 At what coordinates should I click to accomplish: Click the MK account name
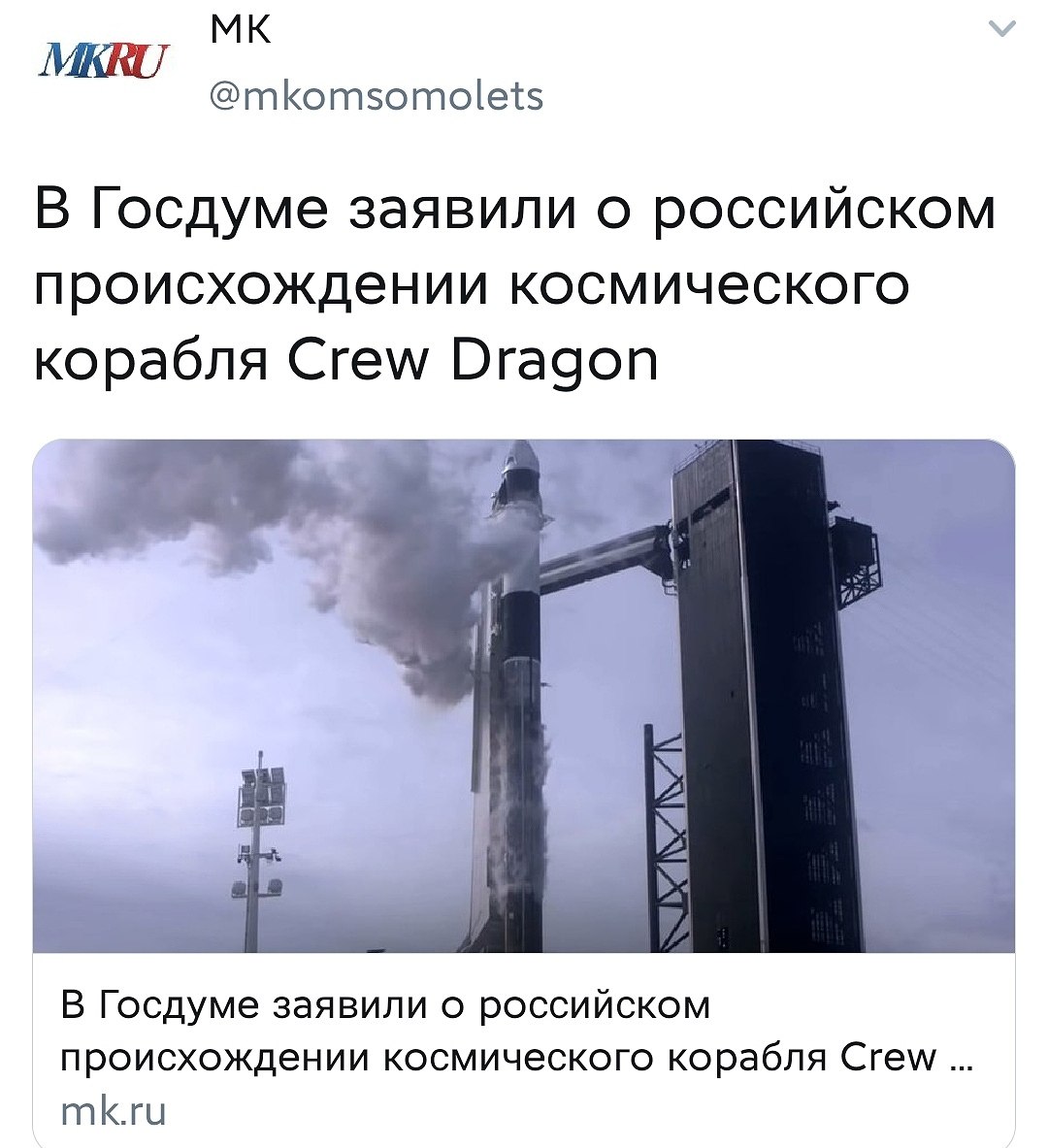[241, 30]
